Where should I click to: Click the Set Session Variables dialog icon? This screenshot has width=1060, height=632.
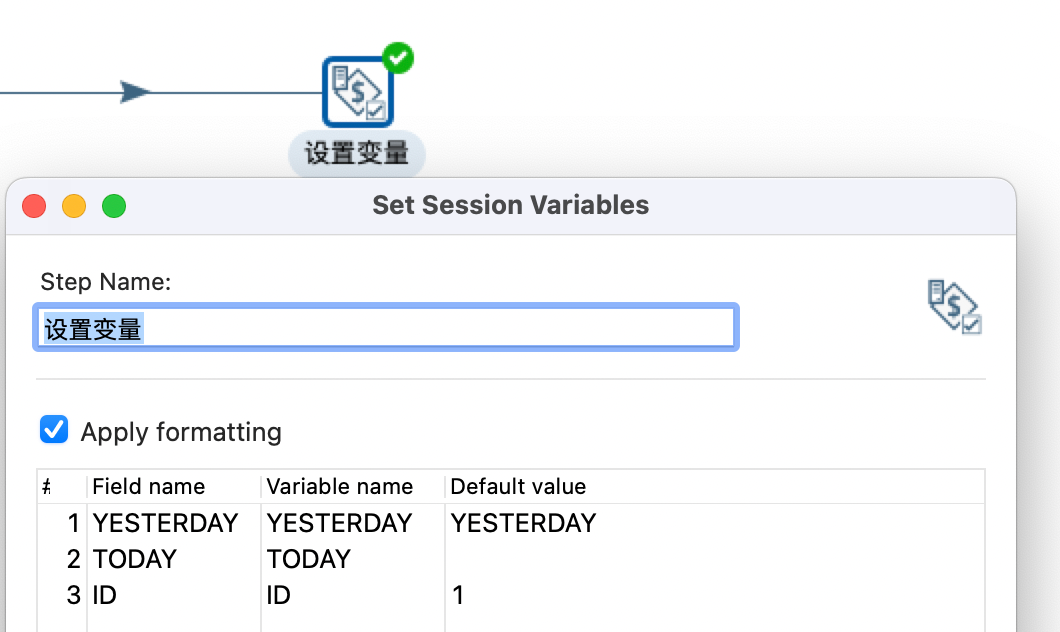tap(954, 306)
